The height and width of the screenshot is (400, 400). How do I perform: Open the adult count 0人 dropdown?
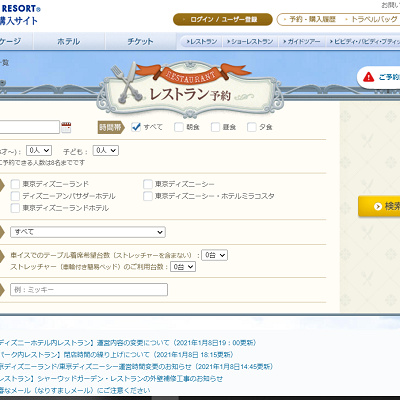(39, 151)
